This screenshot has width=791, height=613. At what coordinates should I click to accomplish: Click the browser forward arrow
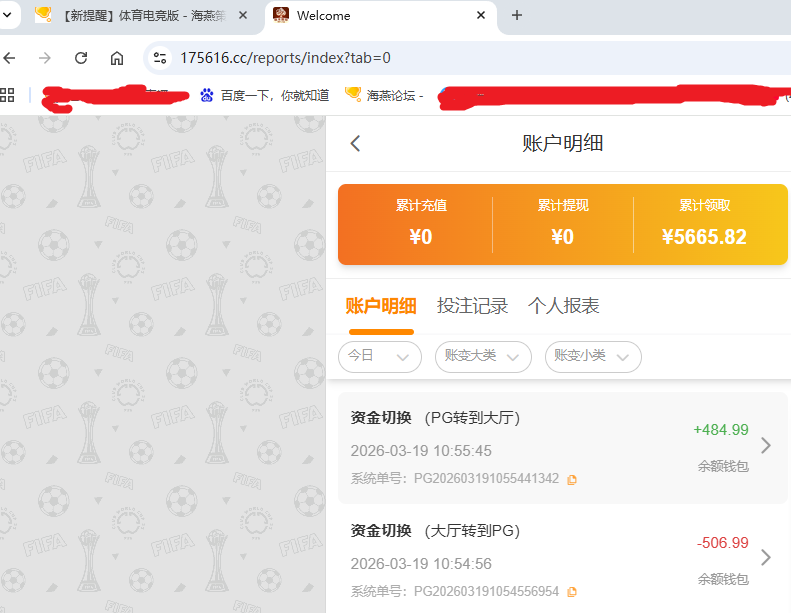[45, 58]
